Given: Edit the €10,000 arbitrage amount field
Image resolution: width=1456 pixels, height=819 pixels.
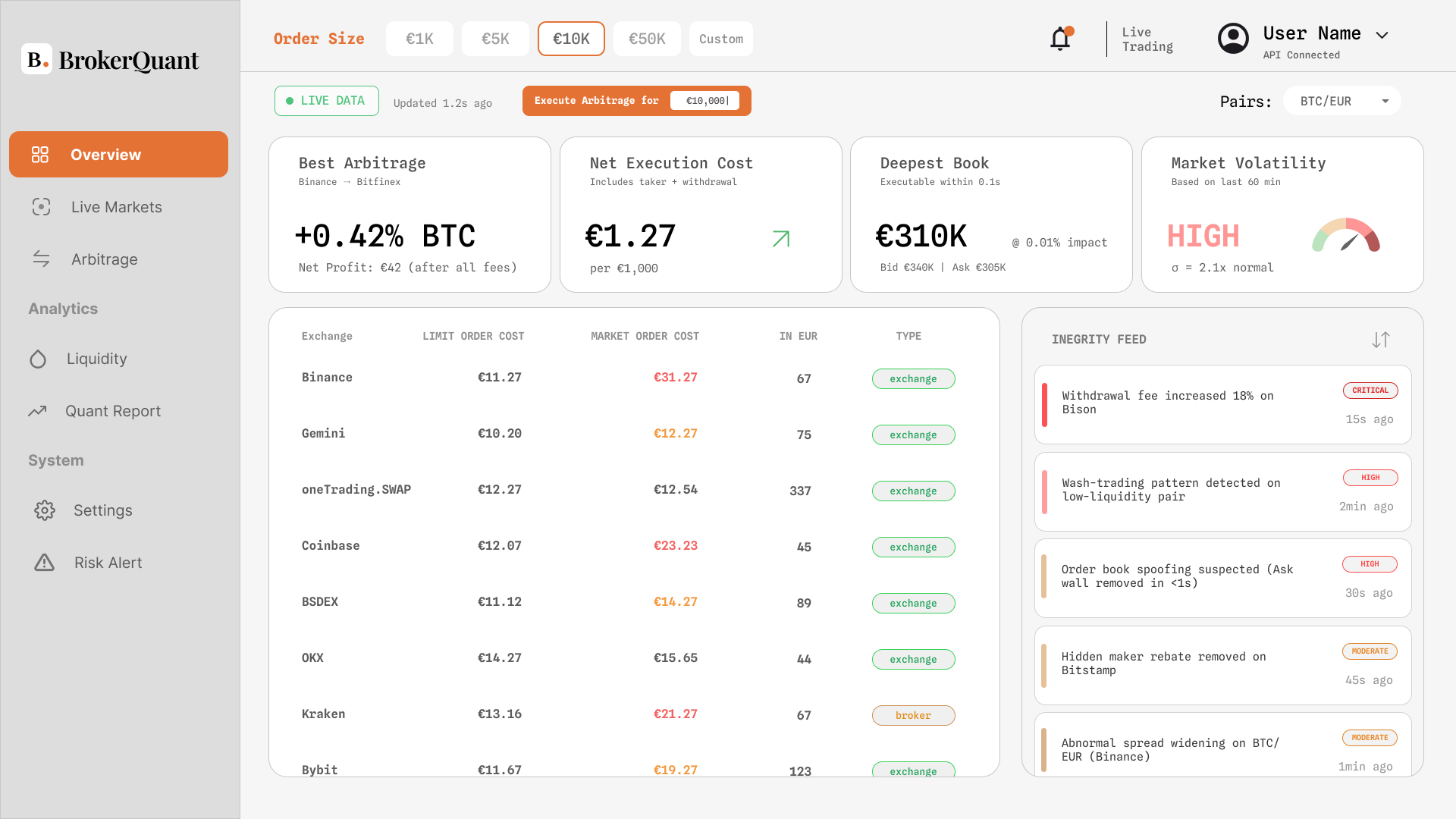Looking at the screenshot, I should click(704, 101).
